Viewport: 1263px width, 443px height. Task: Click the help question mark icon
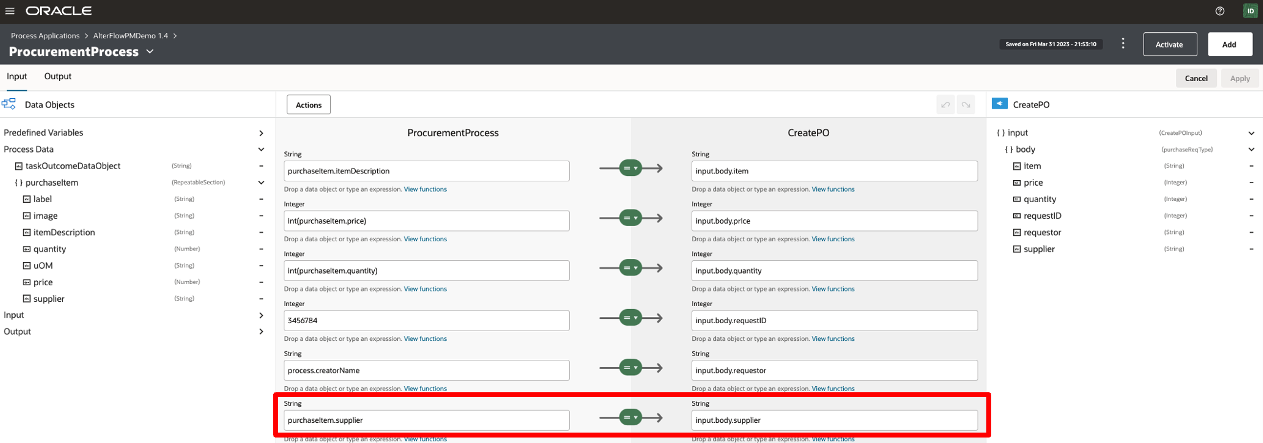1219,11
